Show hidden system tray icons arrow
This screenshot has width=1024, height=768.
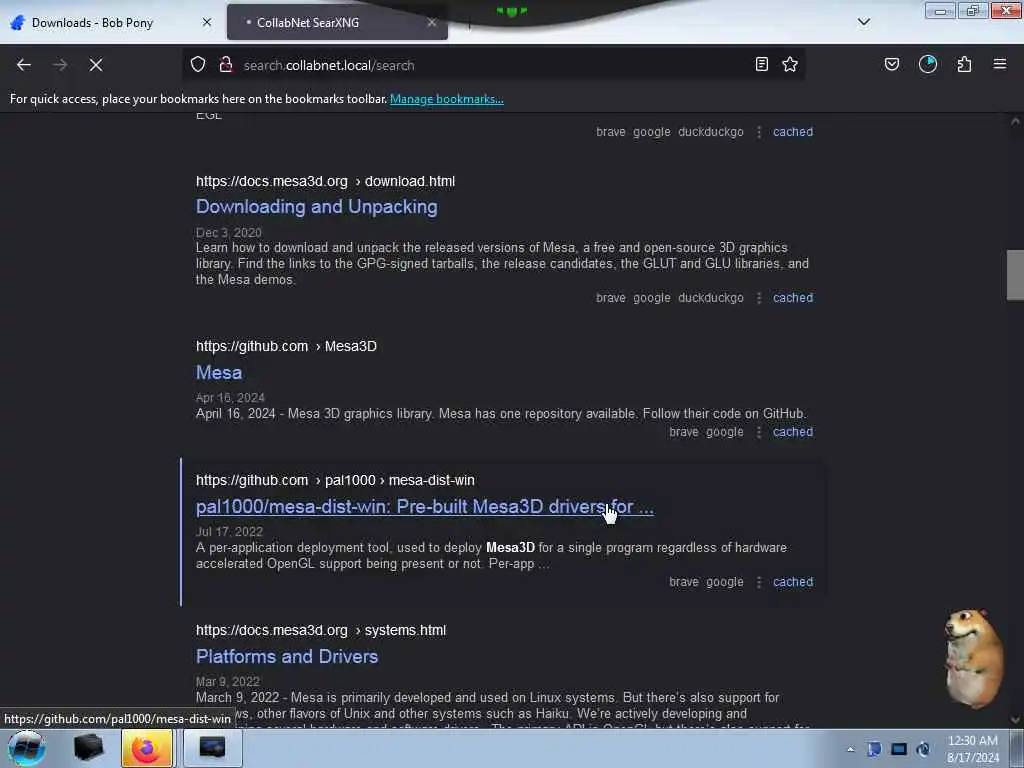click(x=850, y=749)
